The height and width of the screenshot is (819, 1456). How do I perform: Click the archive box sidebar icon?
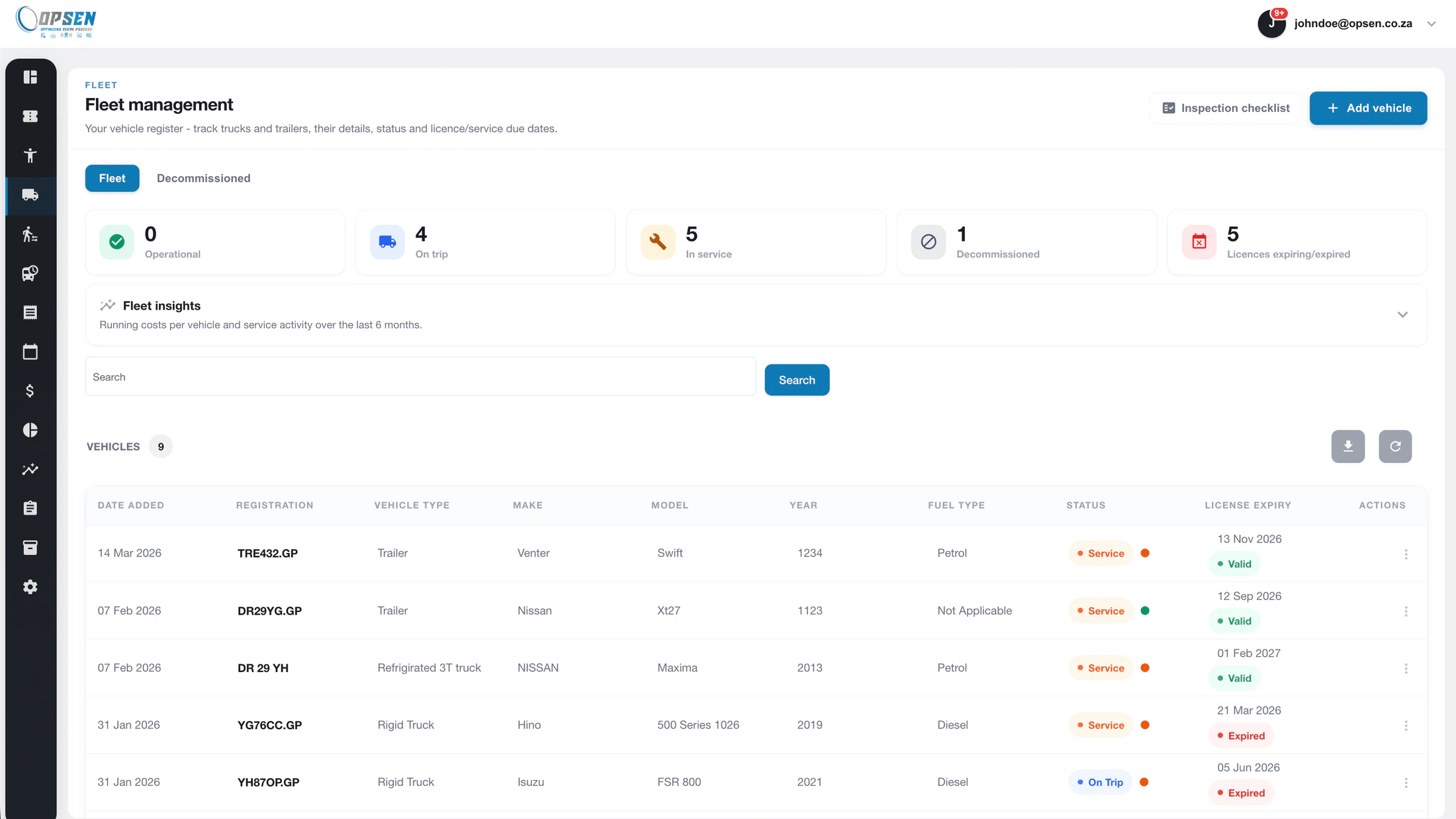point(30,548)
